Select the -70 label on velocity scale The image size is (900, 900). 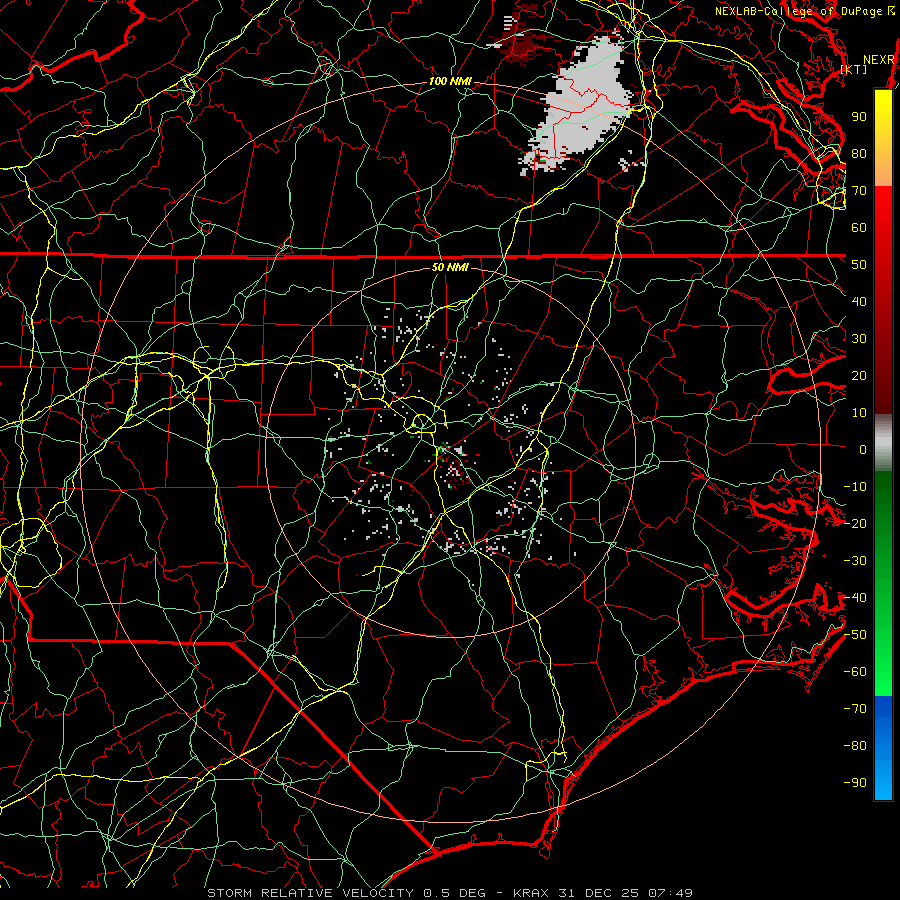click(x=855, y=709)
